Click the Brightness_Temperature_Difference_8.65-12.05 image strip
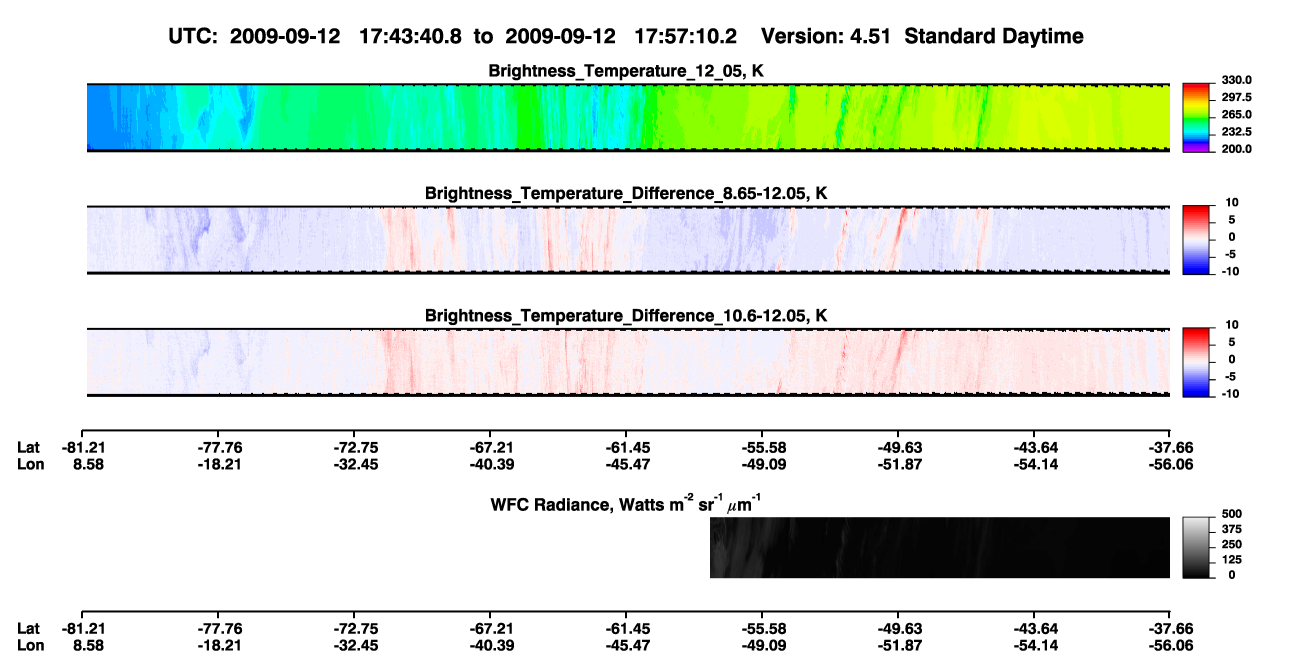Screen dimensions: 1300x667 [x=629, y=239]
